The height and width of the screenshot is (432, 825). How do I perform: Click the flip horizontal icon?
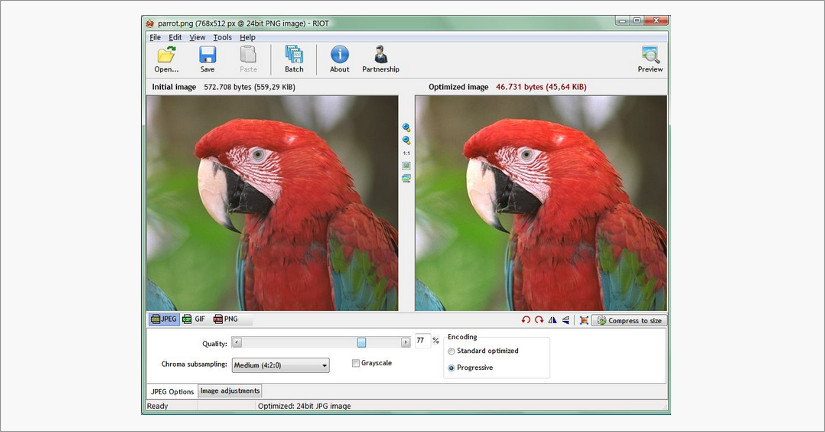click(552, 320)
